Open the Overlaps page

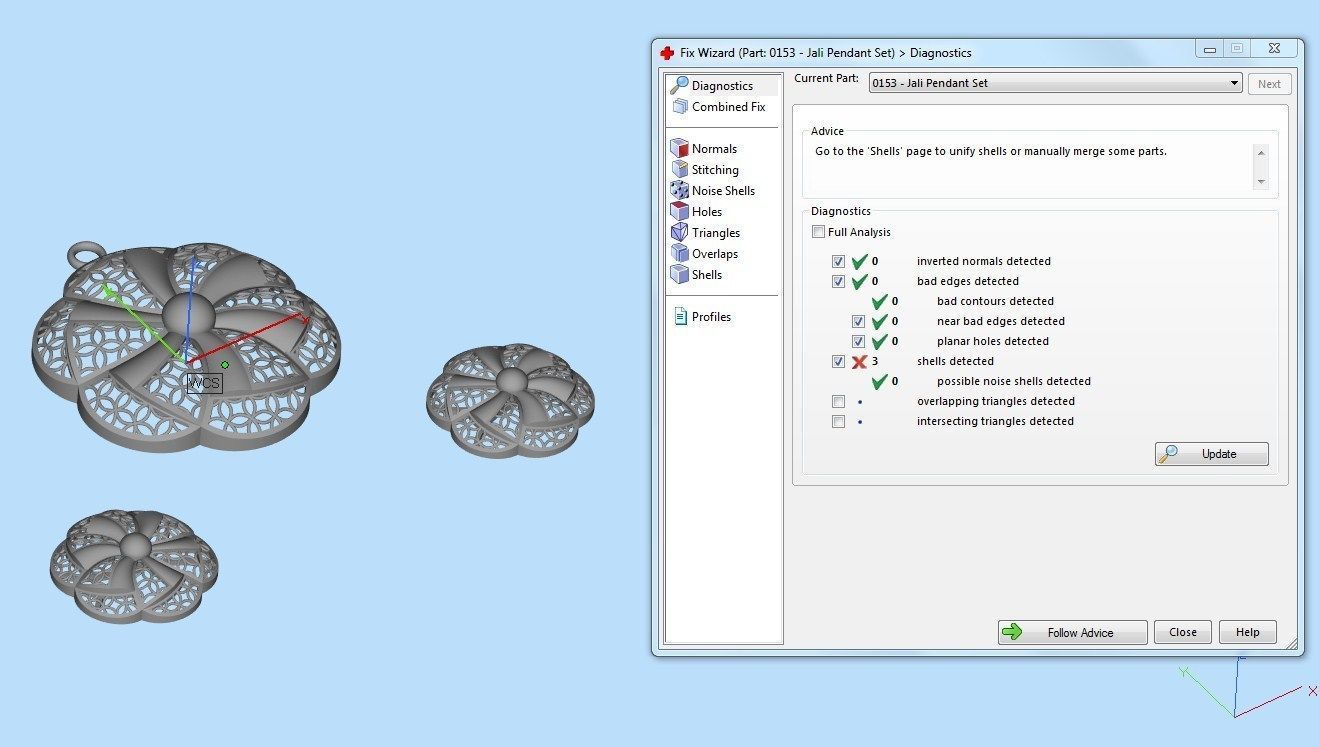[715, 254]
